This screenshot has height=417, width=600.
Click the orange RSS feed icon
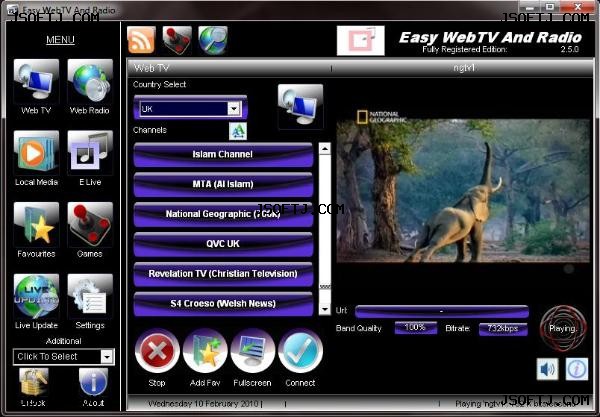[x=141, y=40]
